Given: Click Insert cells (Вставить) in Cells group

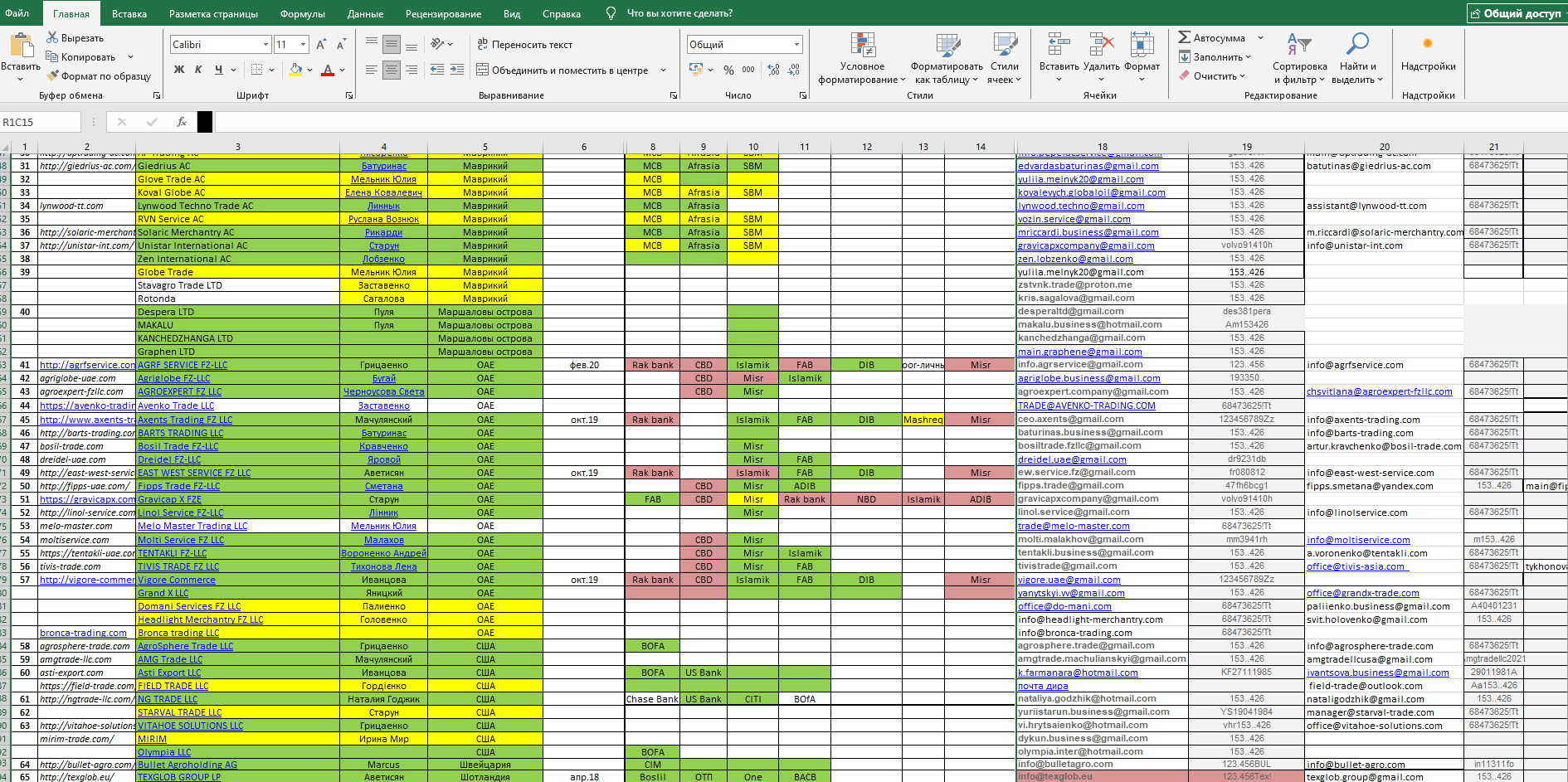Looking at the screenshot, I should [1059, 56].
